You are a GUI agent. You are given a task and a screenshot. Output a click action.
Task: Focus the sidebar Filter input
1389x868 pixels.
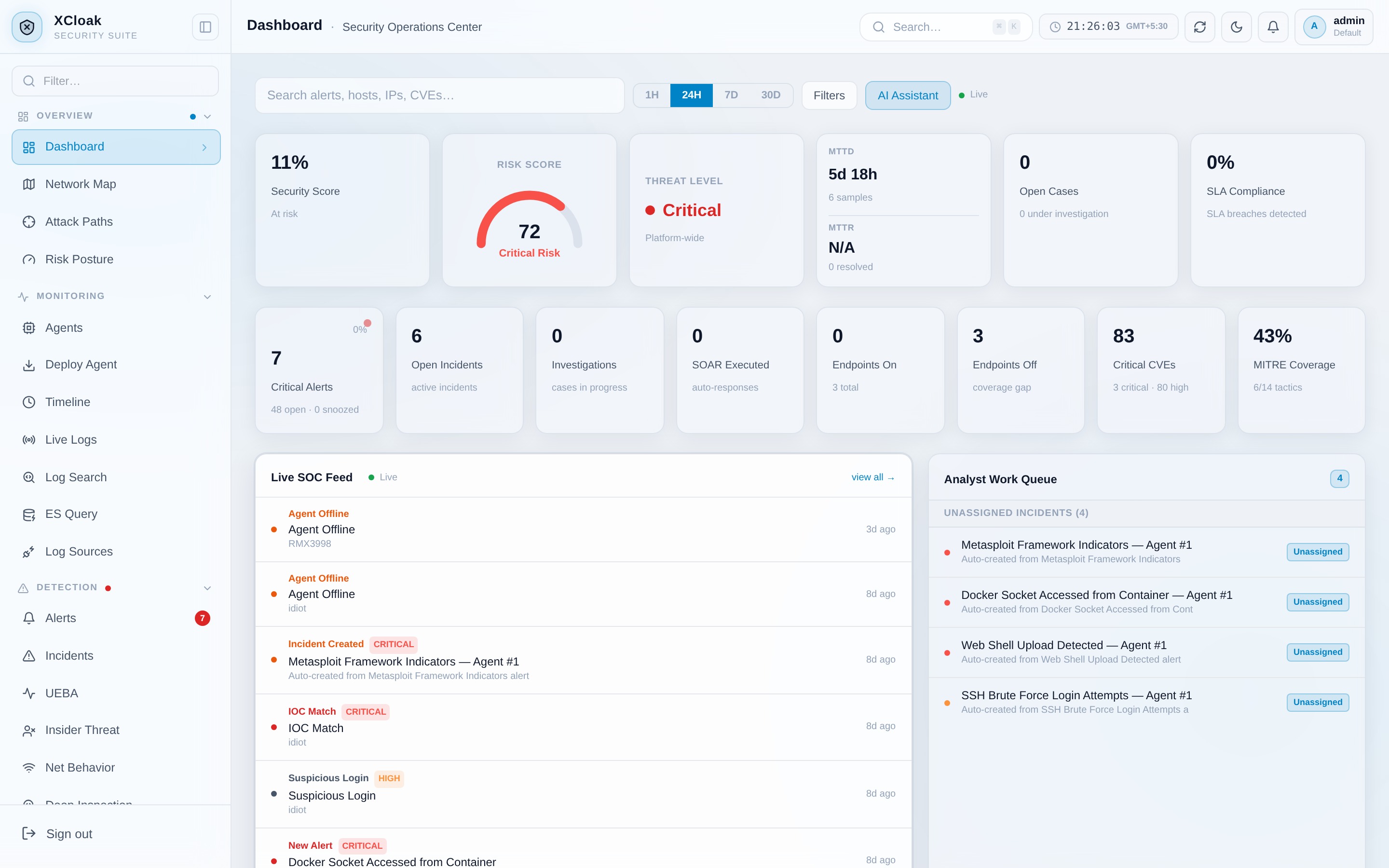coord(115,81)
